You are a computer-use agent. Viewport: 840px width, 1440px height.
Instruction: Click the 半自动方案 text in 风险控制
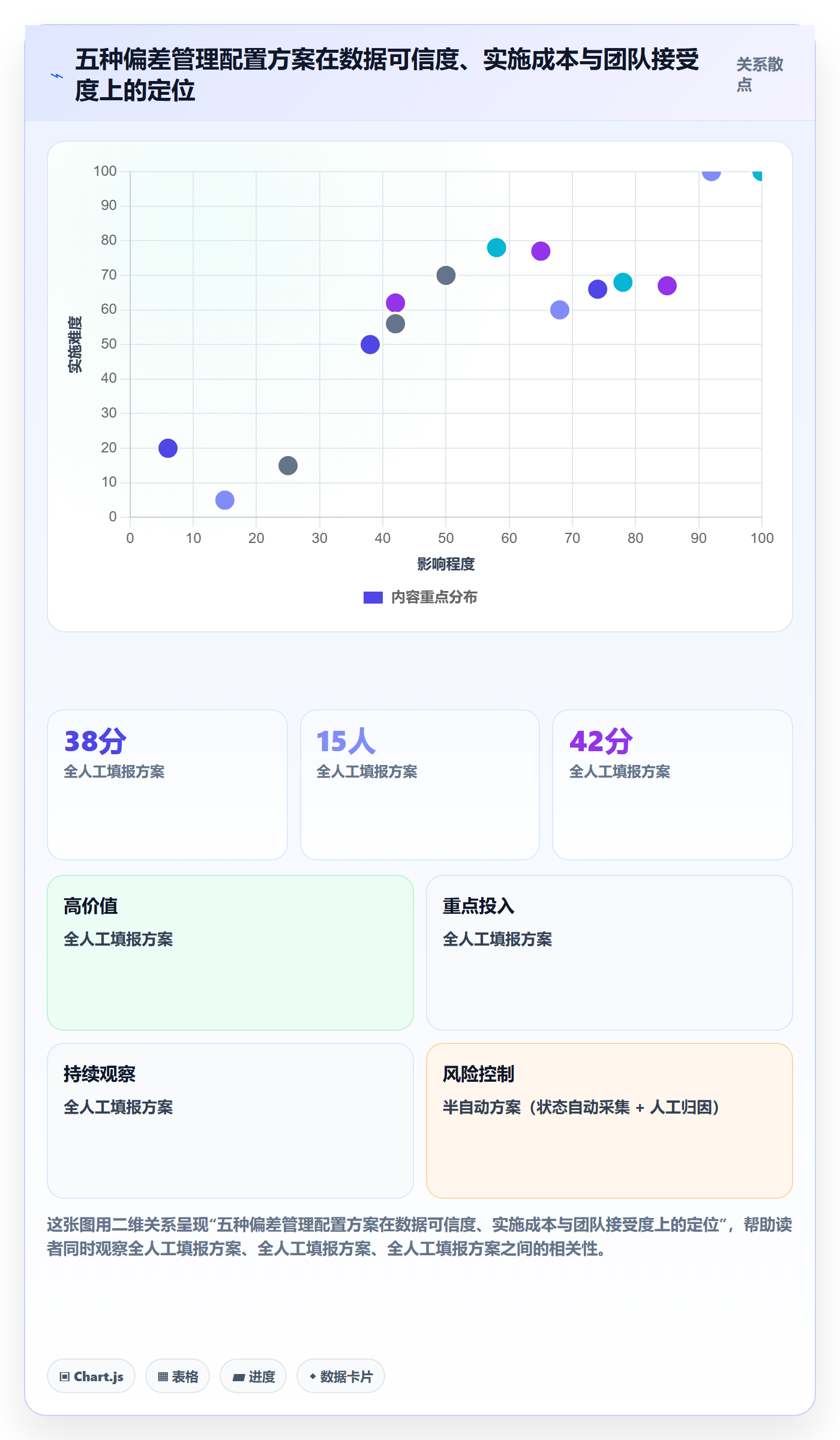point(581,1107)
